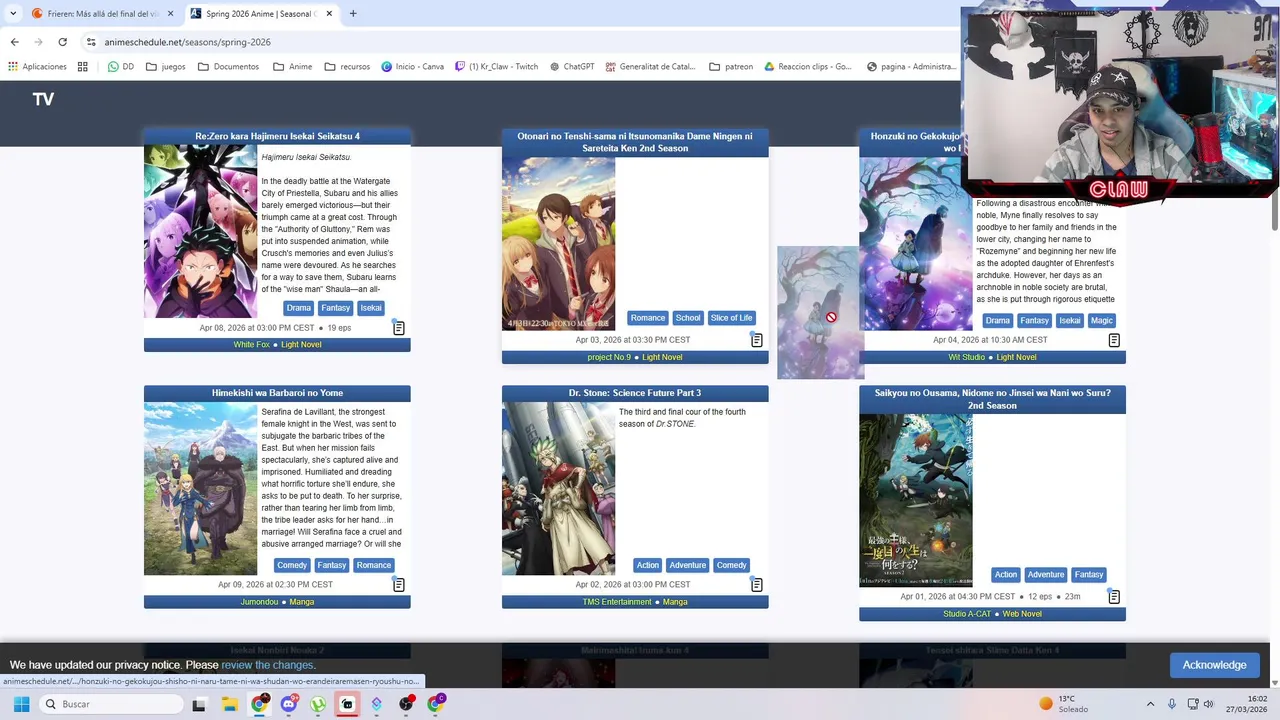Image resolution: width=1280 pixels, height=720 pixels.
Task: Open Saikyou no Ousama card's list icon
Action: [x=1114, y=596]
